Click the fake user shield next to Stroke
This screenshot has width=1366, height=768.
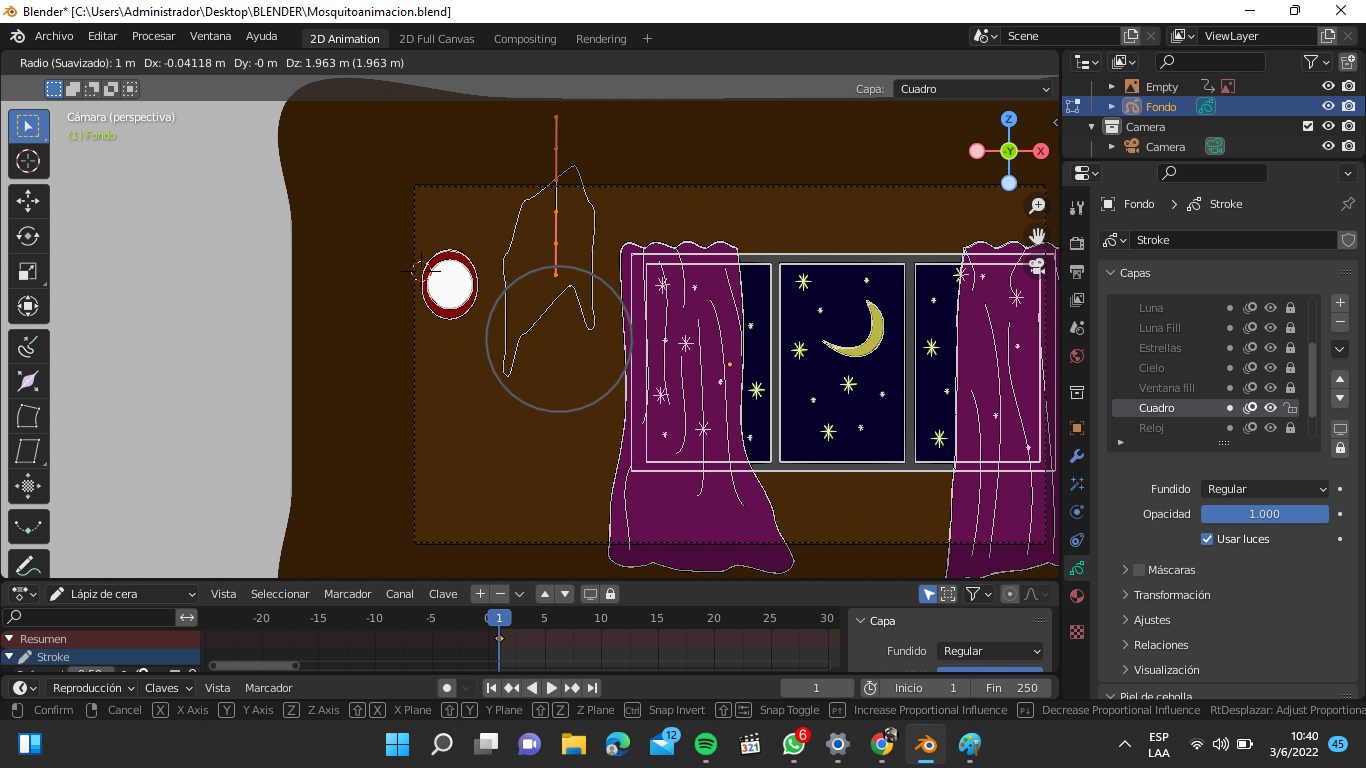coord(1347,240)
